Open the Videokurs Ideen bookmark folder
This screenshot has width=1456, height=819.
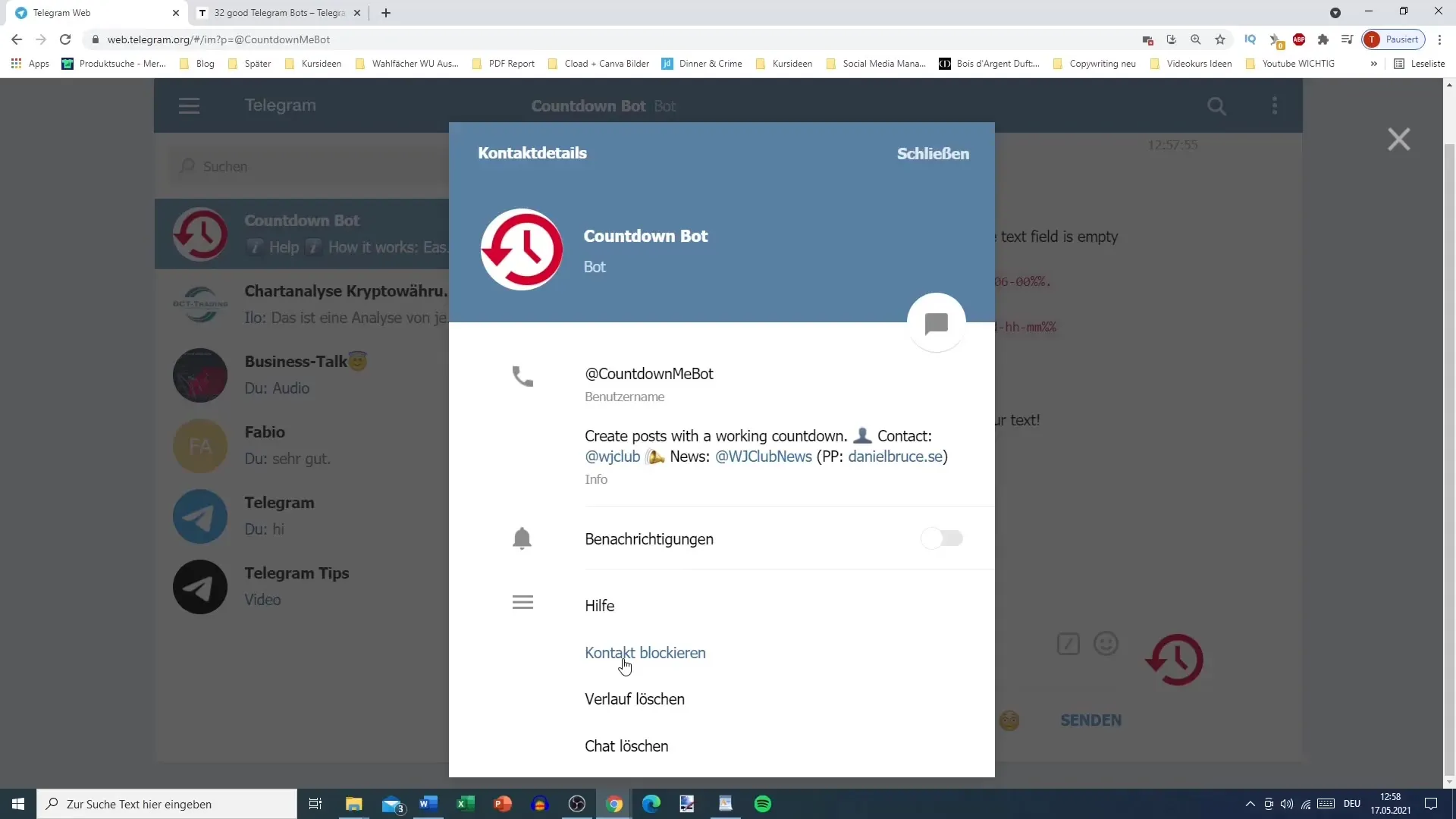point(1191,64)
